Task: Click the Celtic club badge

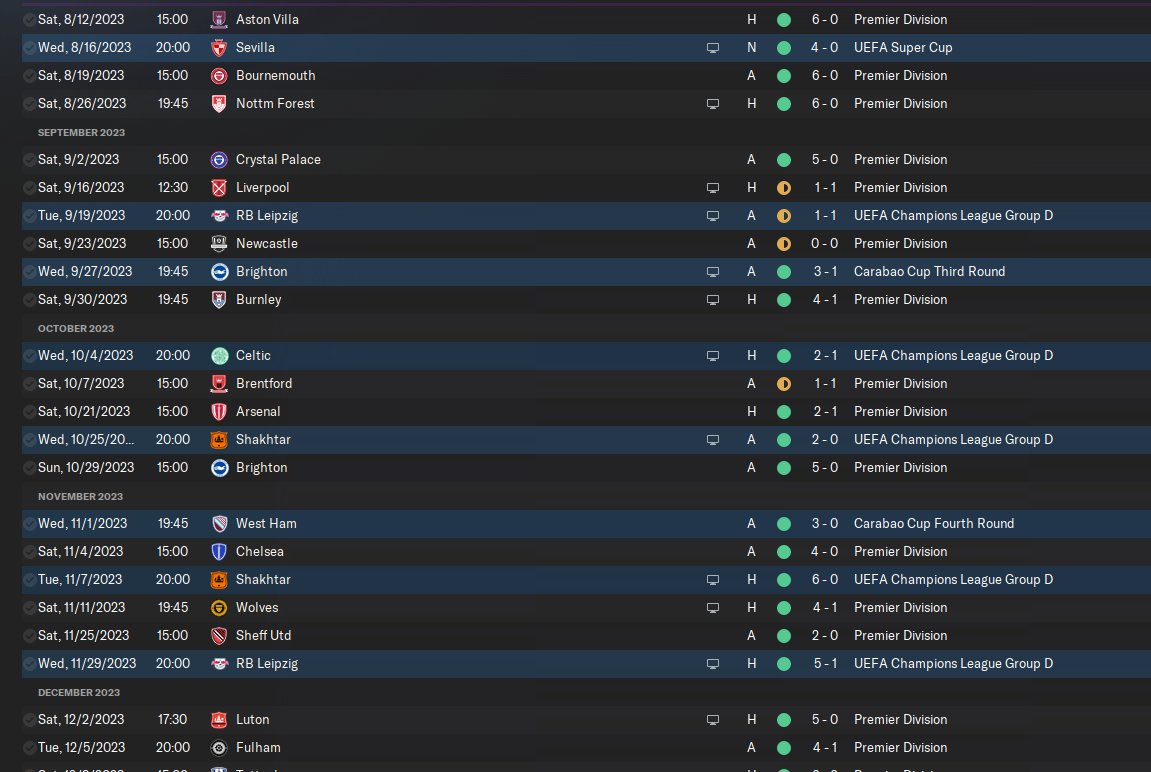Action: [x=220, y=355]
